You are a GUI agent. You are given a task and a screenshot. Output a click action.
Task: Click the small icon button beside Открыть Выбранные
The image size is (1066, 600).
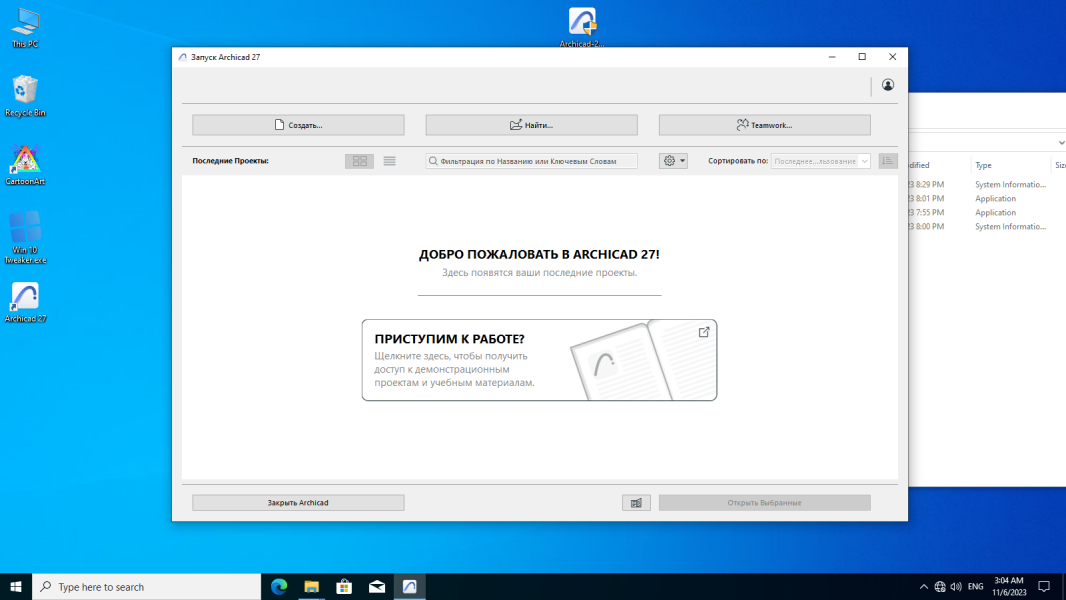tap(636, 503)
